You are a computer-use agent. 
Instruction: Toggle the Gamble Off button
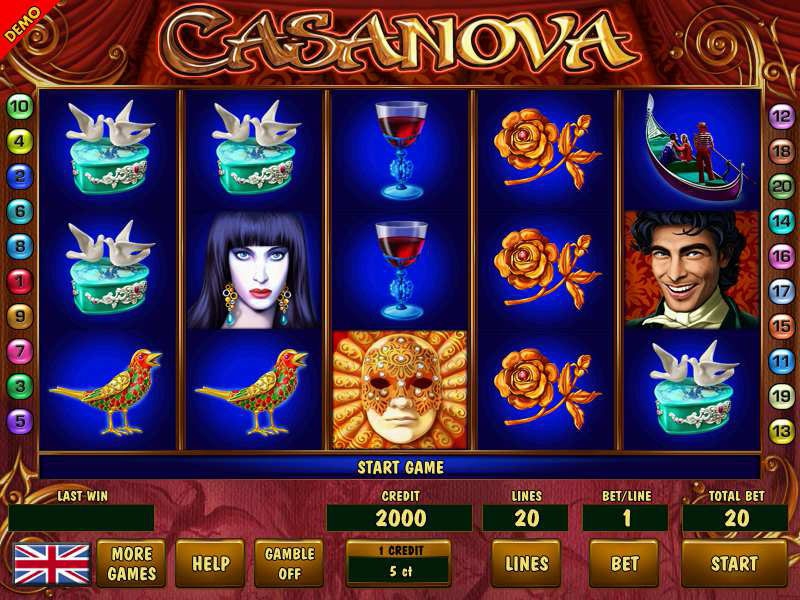tap(289, 563)
